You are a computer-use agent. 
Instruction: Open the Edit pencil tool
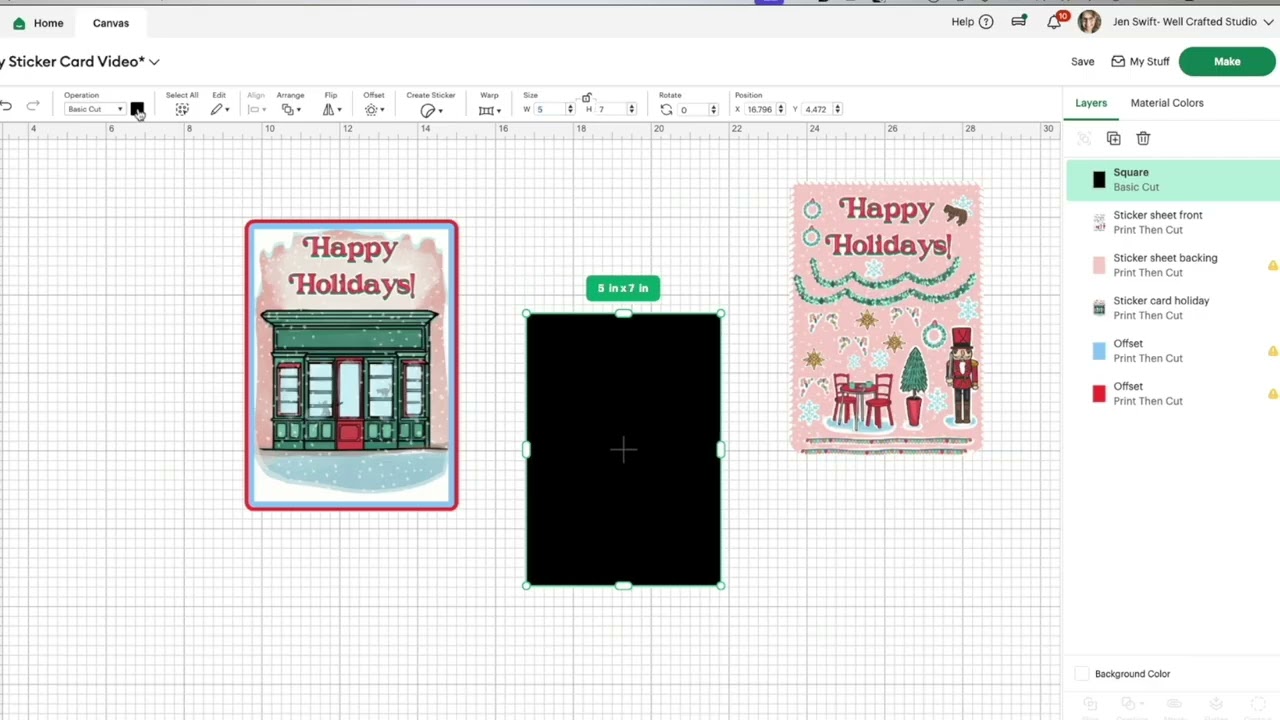[x=216, y=109]
